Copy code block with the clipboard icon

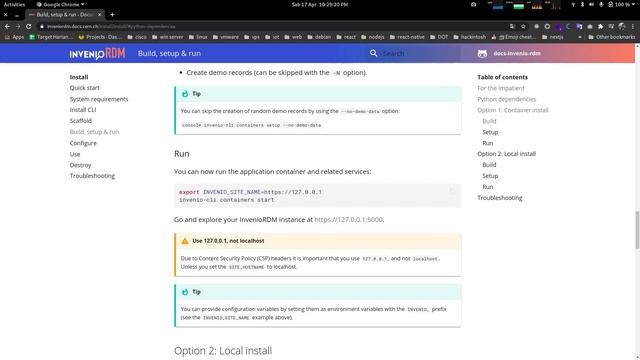click(452, 191)
